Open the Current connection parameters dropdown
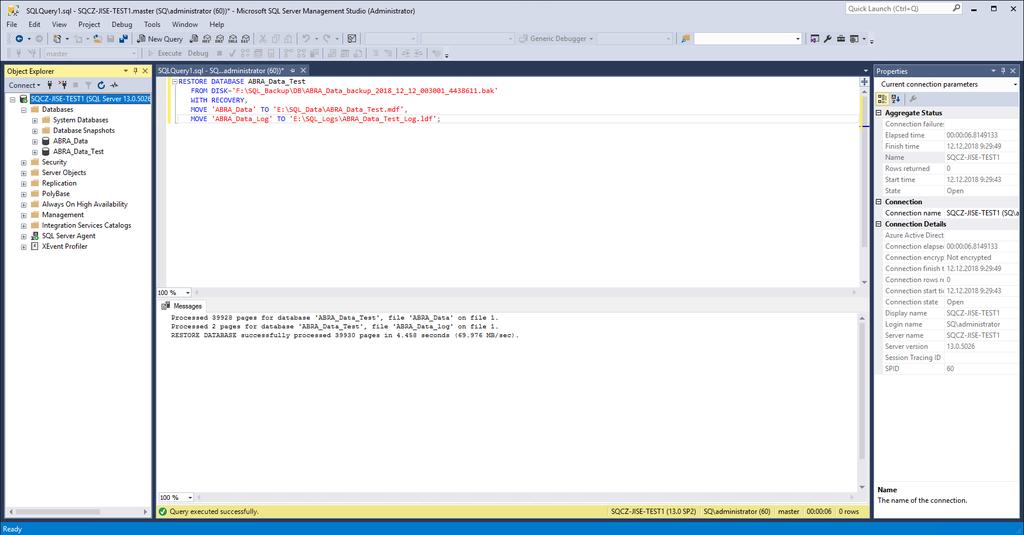The image size is (1024, 535). click(x=1015, y=84)
